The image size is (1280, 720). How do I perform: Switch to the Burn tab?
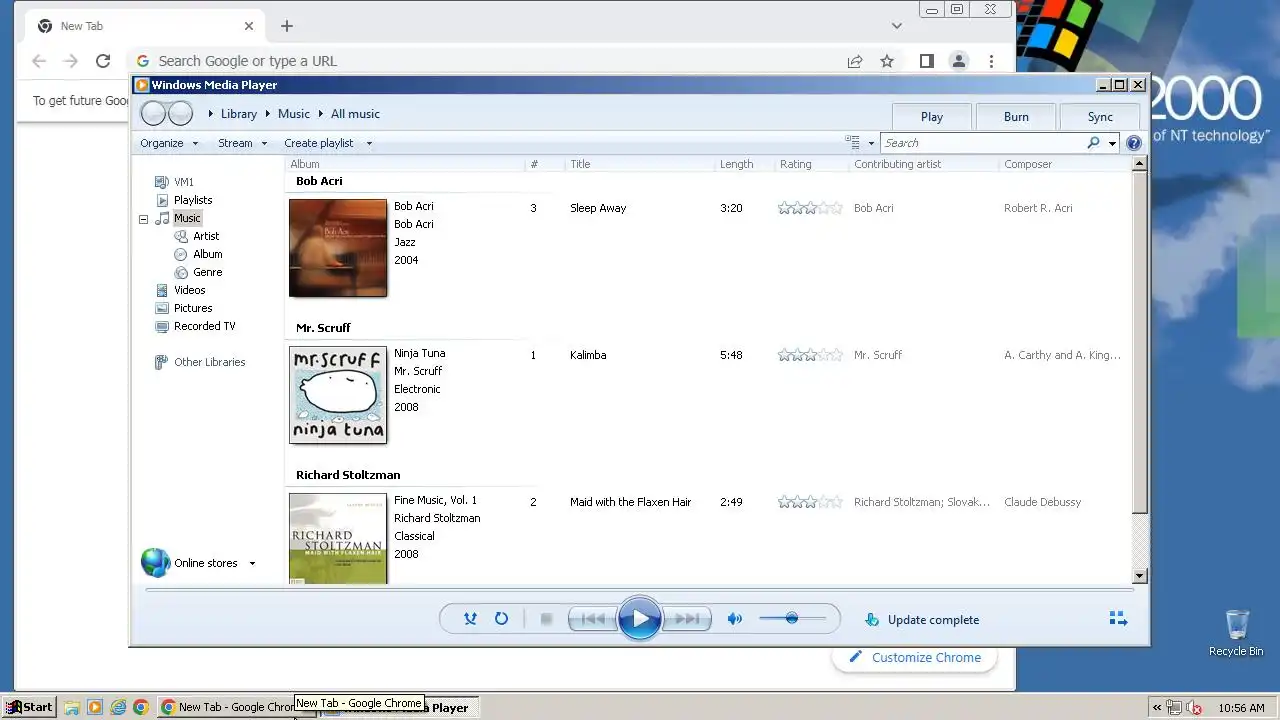1016,117
